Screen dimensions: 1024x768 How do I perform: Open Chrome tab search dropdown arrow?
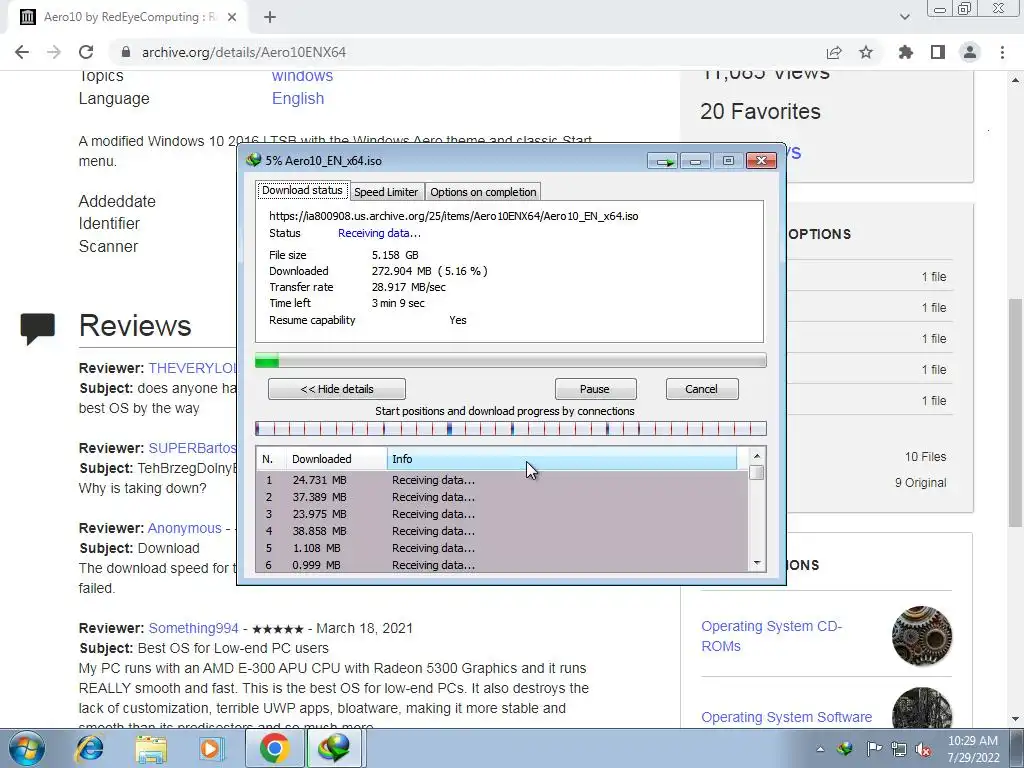pyautogui.click(x=904, y=17)
